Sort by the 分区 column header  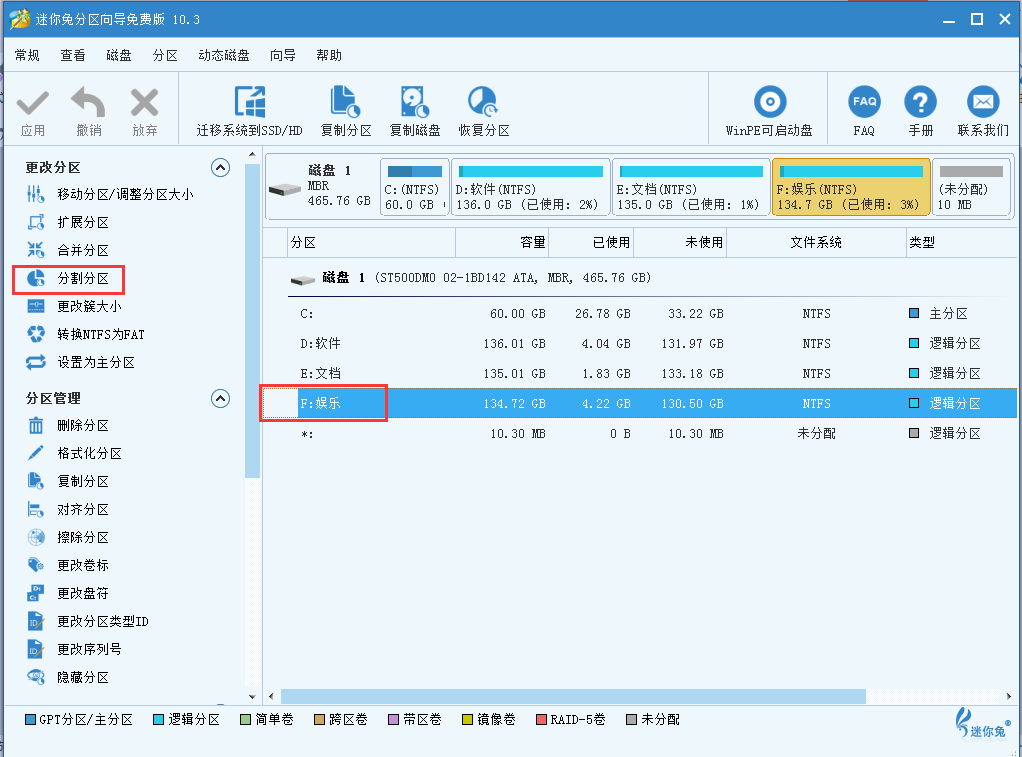coord(371,243)
